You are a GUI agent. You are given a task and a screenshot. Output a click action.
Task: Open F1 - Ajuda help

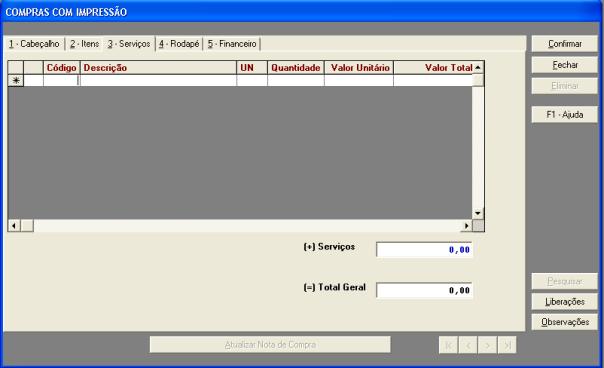point(565,114)
